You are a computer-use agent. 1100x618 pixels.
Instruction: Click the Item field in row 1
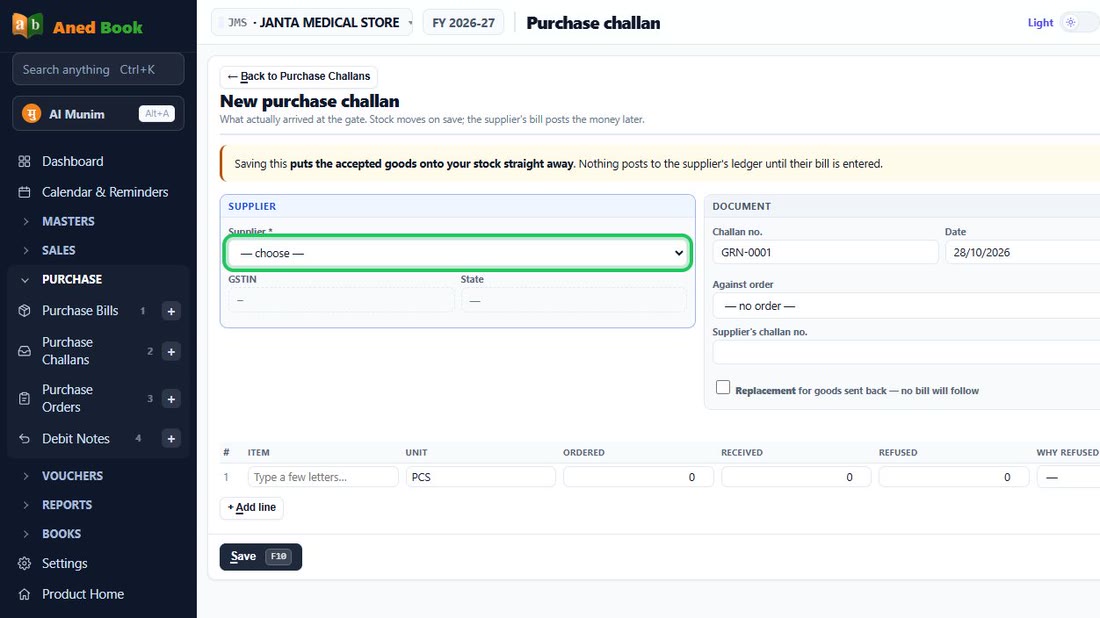click(323, 477)
